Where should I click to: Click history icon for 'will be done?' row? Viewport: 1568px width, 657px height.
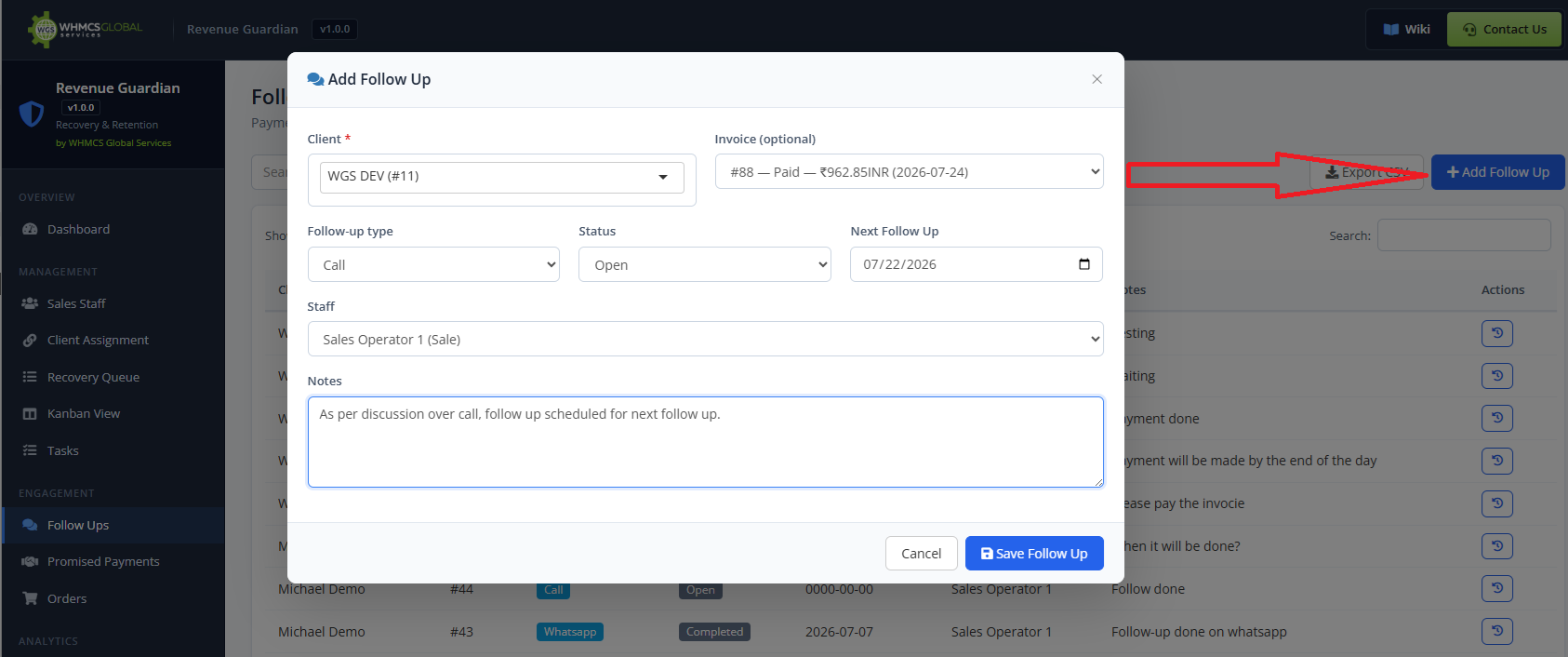tap(1497, 546)
